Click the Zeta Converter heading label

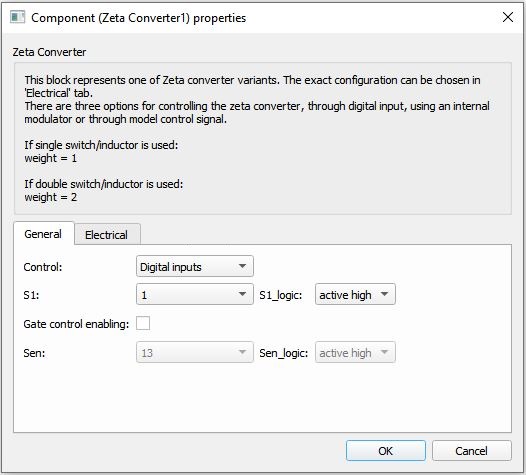tap(49, 52)
